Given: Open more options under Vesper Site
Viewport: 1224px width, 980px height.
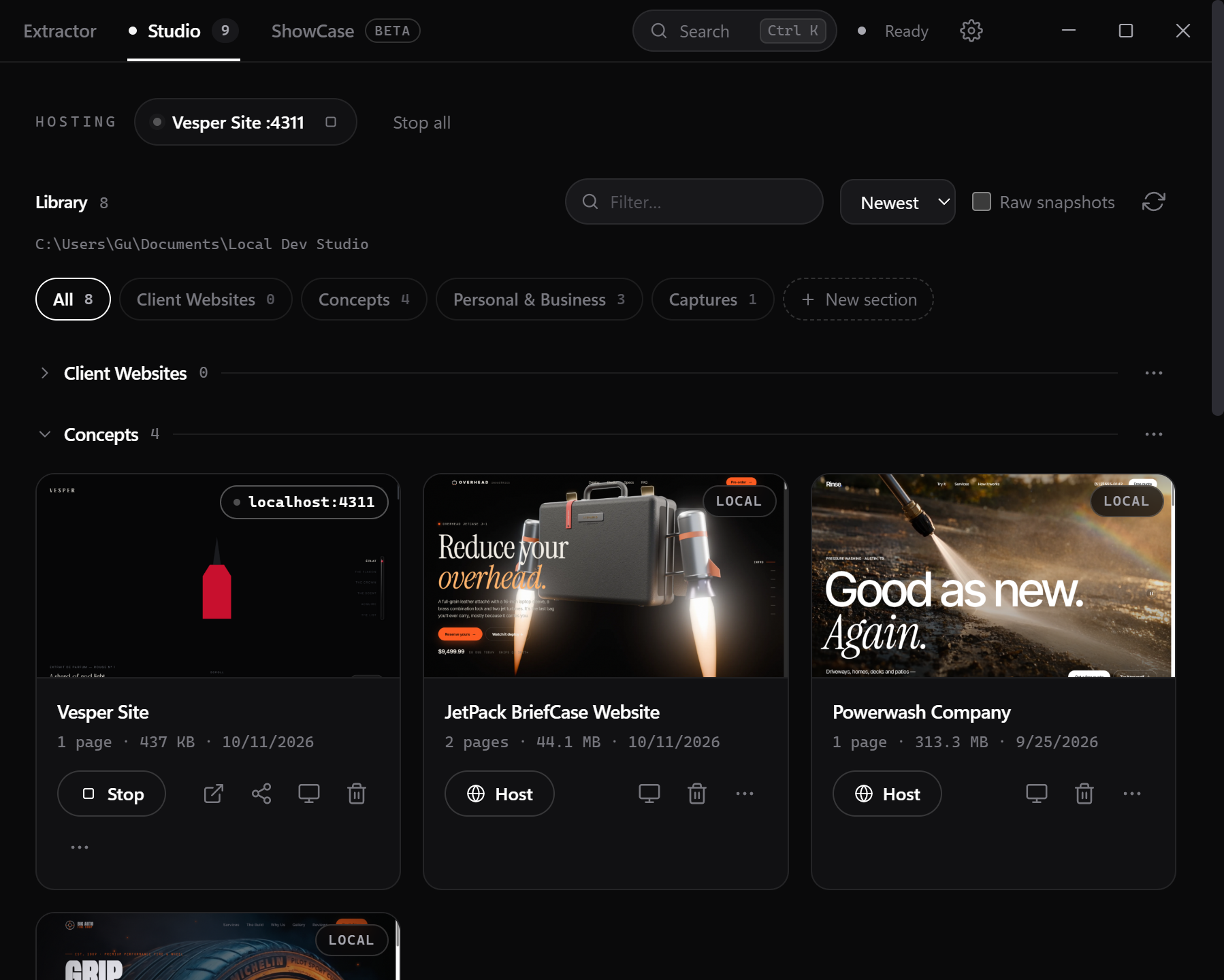Looking at the screenshot, I should click(80, 847).
